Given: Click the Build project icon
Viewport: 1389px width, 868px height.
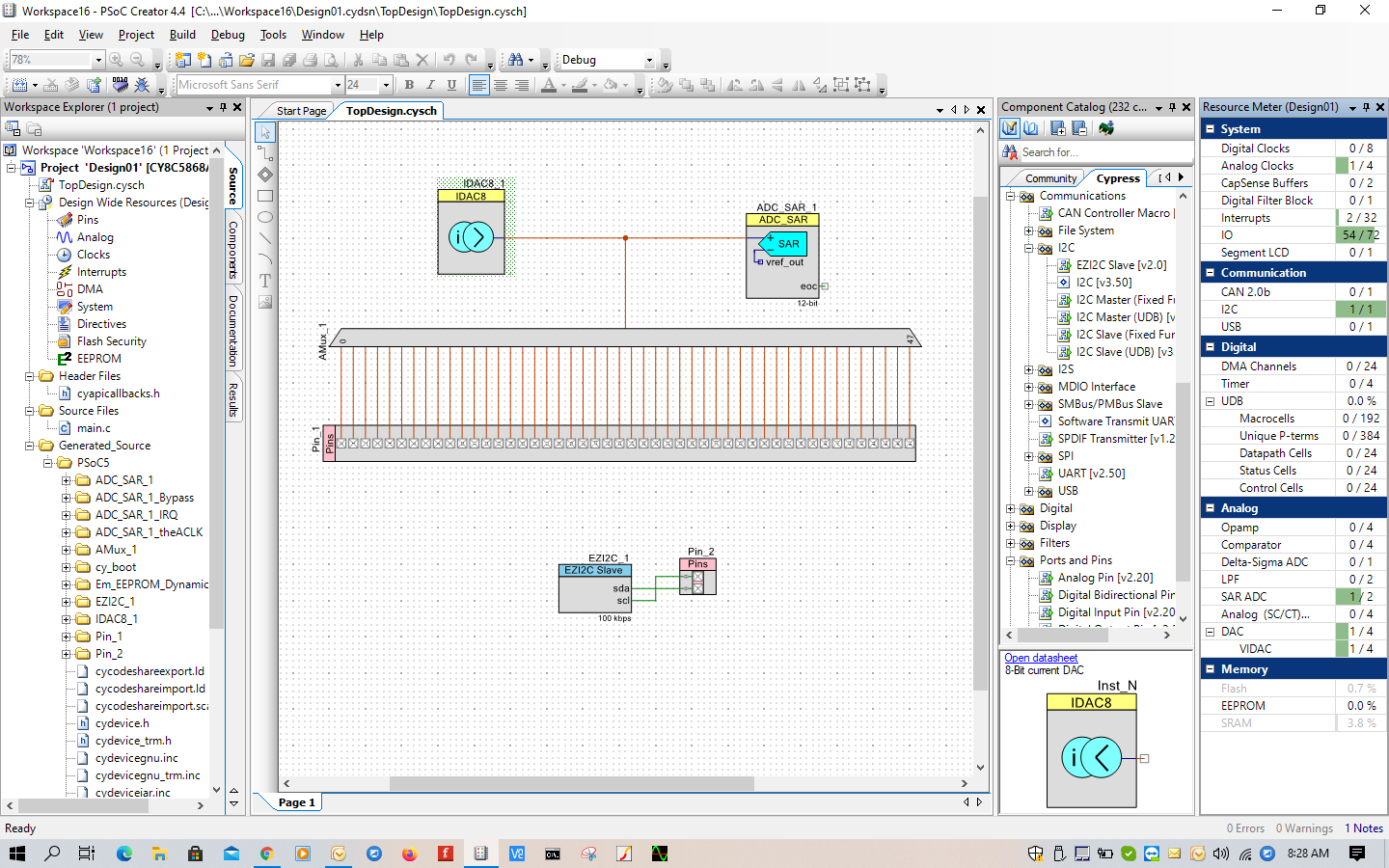Looking at the screenshot, I should click(18, 85).
